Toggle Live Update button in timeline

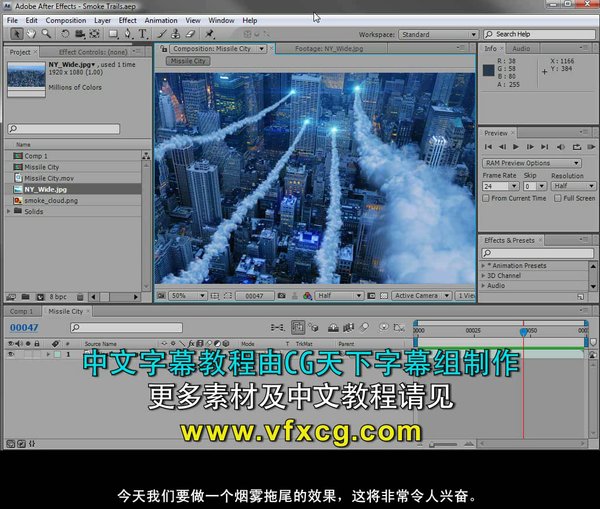[298, 328]
